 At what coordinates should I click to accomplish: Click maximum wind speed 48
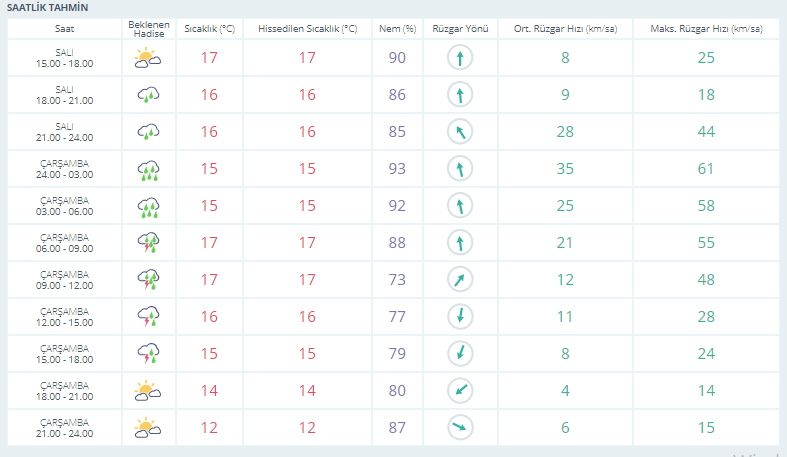pos(706,280)
